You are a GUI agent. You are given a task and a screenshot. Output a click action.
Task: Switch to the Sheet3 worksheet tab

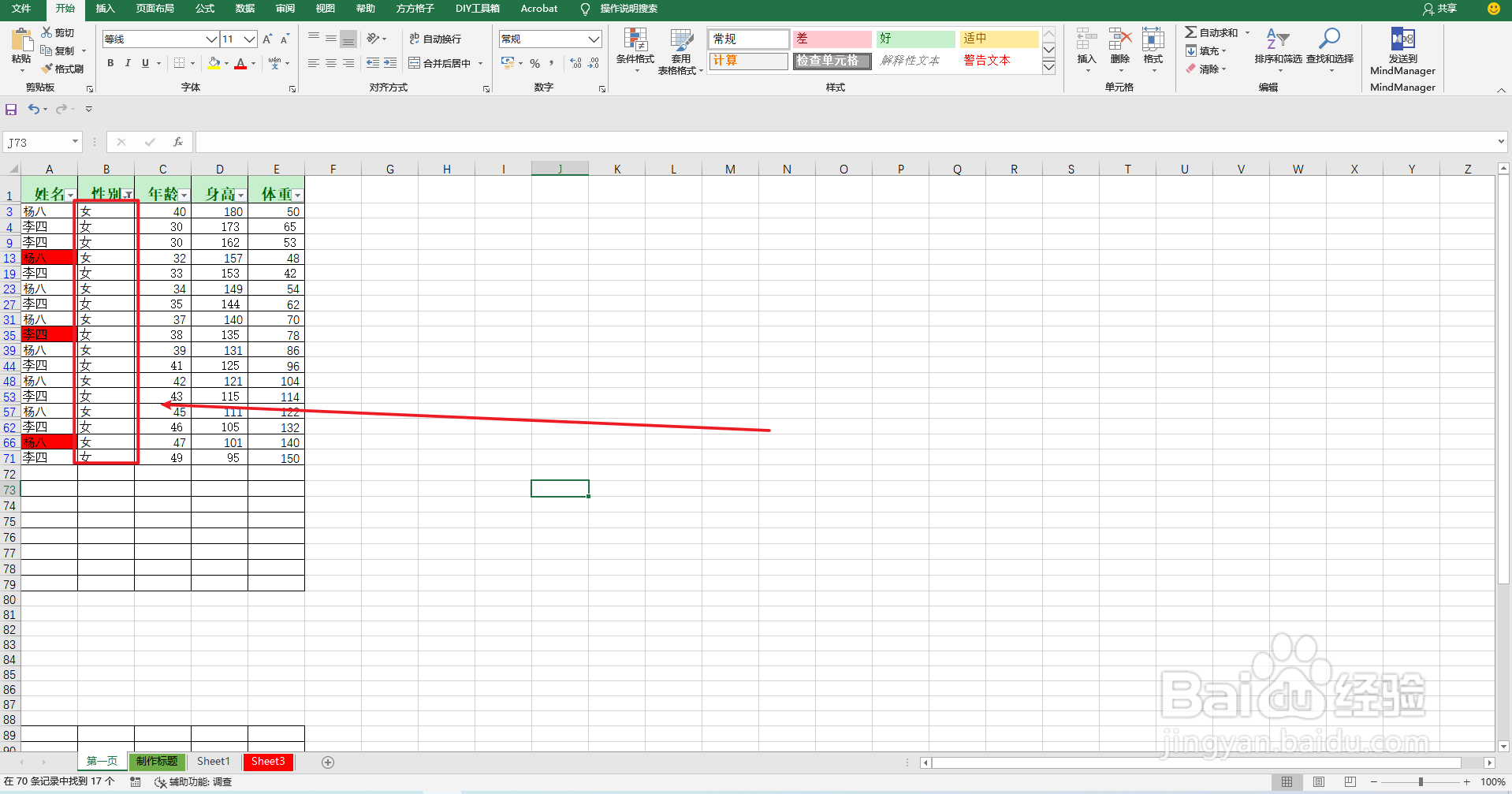[268, 762]
